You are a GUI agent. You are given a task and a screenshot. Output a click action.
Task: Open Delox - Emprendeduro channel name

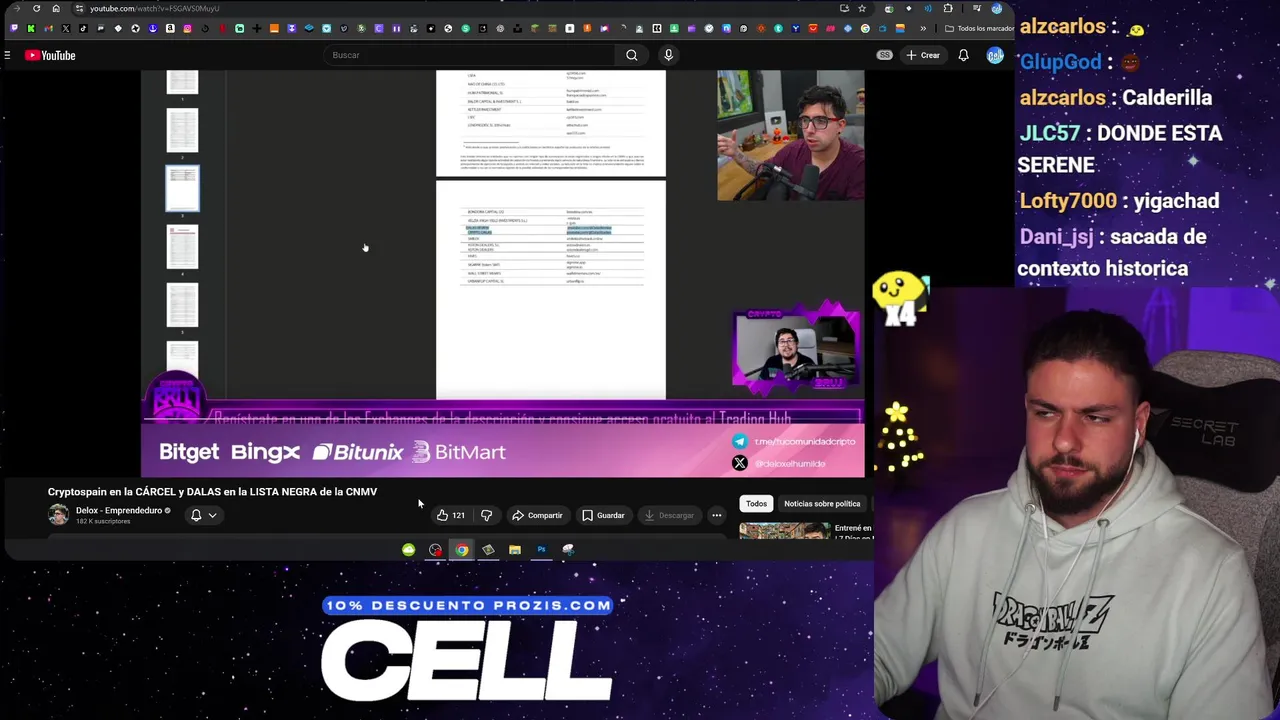[119, 510]
